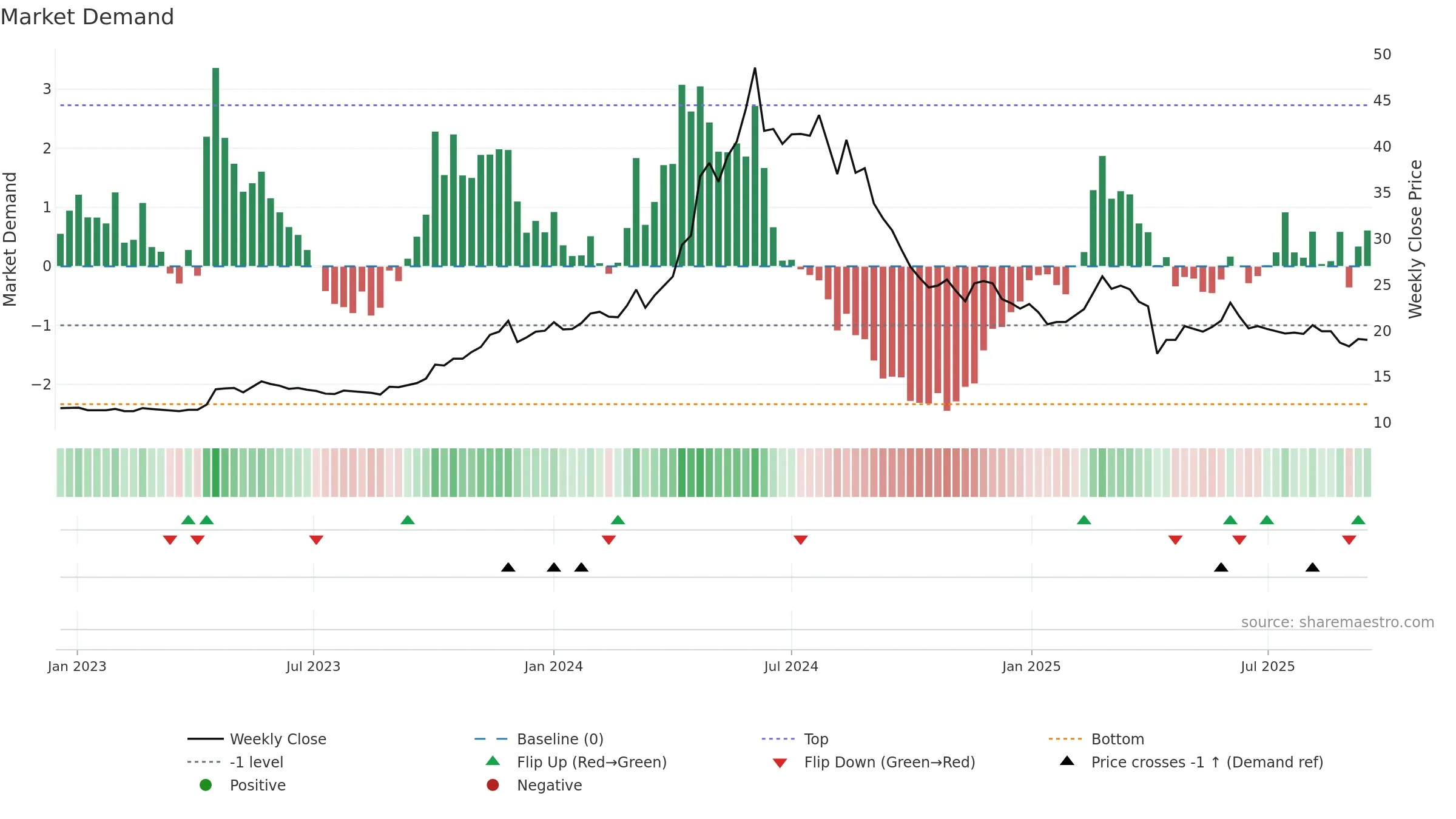The height and width of the screenshot is (819, 1456).
Task: Click the red Negative legend circle
Action: tap(493, 785)
